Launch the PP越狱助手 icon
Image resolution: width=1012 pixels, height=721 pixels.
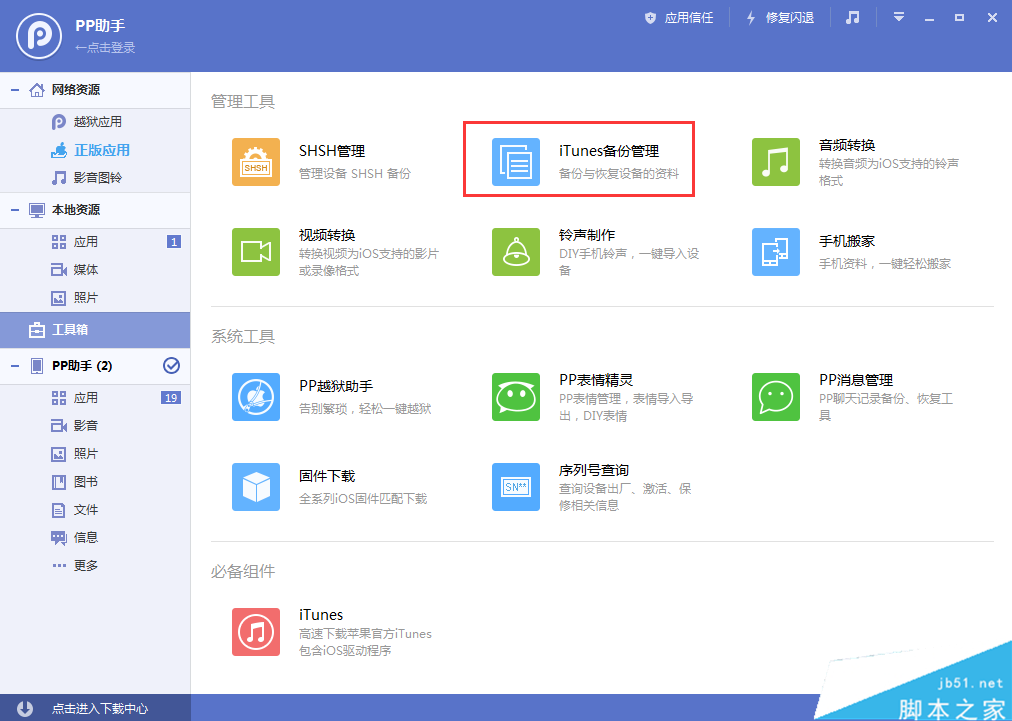[256, 397]
